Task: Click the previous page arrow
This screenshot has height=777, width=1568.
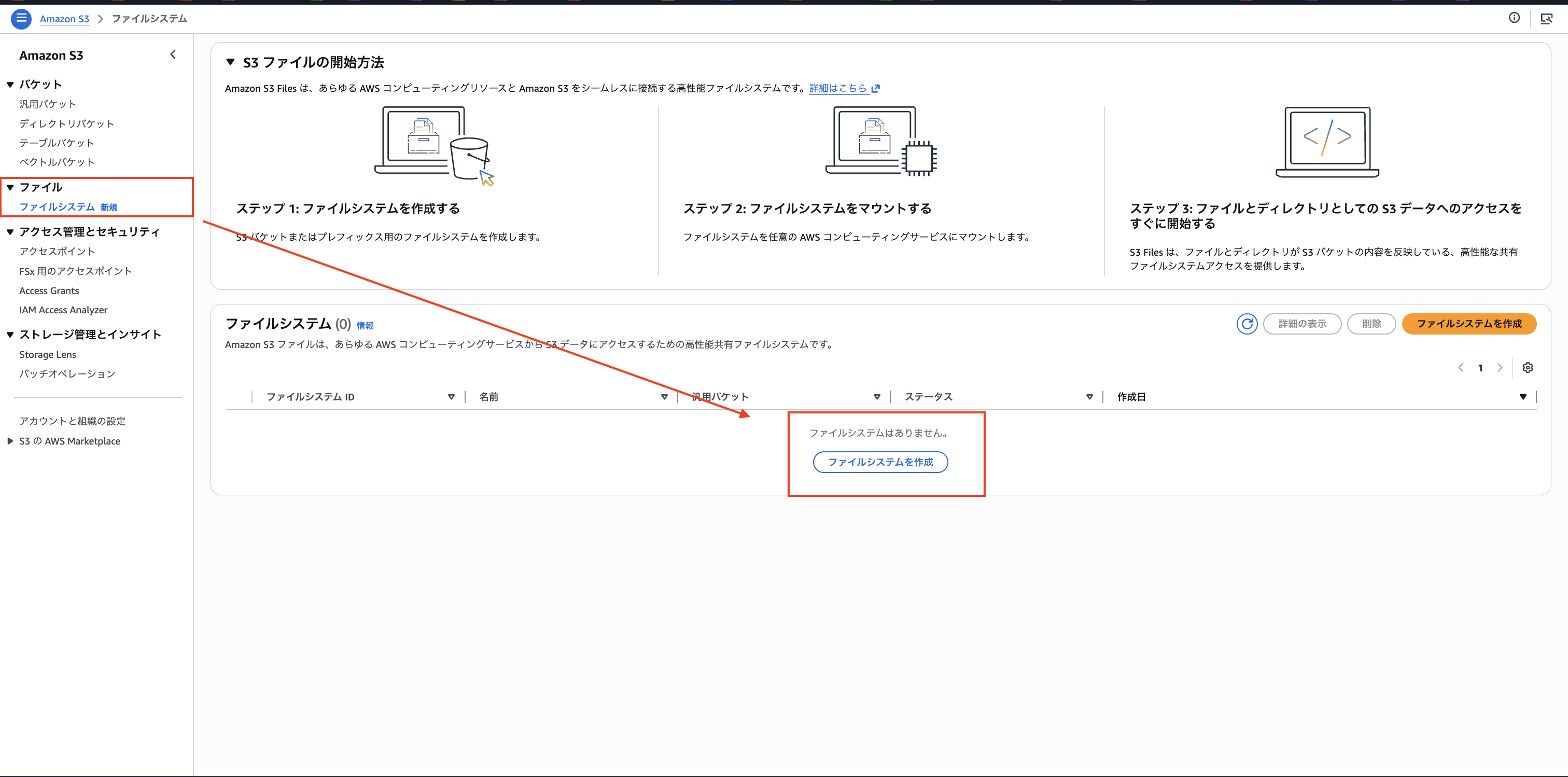Action: (1461, 367)
